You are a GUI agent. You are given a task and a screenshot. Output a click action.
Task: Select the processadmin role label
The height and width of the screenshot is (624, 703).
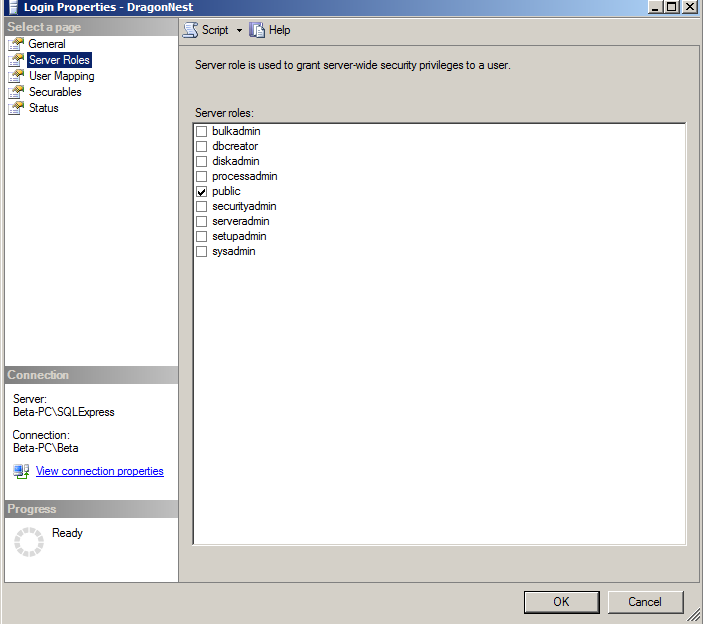click(x=244, y=176)
